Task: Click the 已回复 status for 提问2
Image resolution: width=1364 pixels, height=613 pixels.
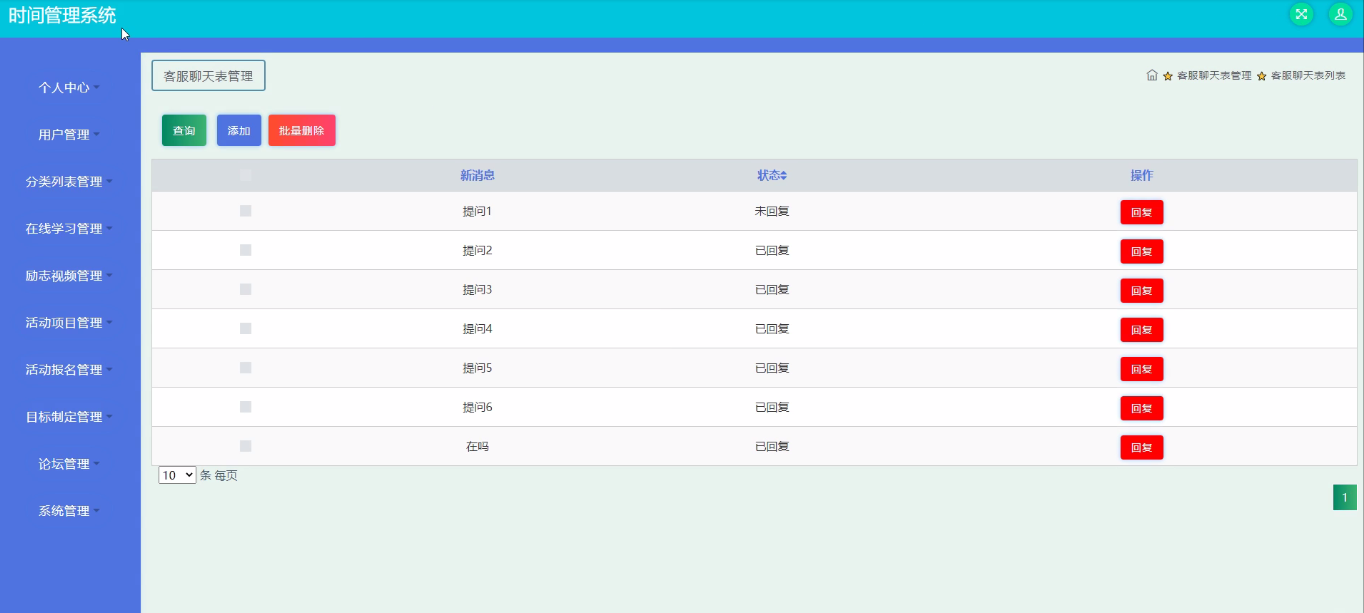Action: tap(772, 250)
